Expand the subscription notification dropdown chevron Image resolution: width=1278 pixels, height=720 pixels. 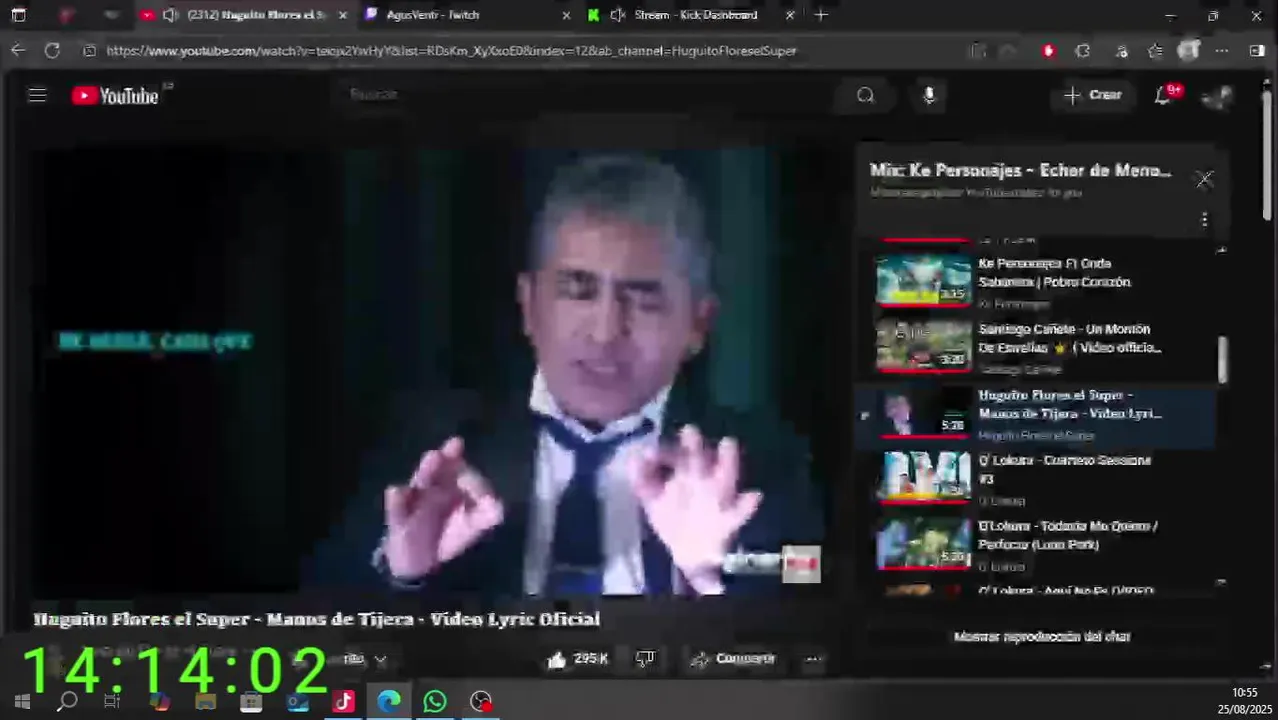click(380, 659)
